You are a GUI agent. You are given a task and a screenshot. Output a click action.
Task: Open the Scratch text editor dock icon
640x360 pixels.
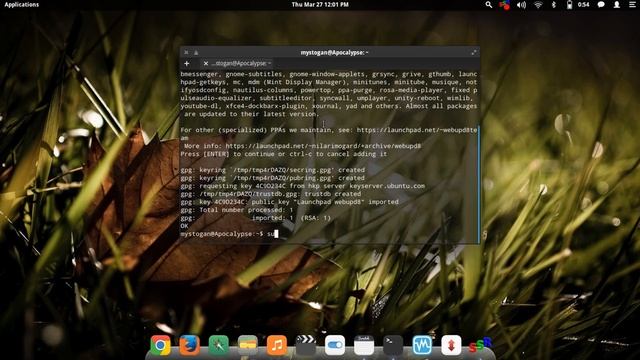pos(364,345)
